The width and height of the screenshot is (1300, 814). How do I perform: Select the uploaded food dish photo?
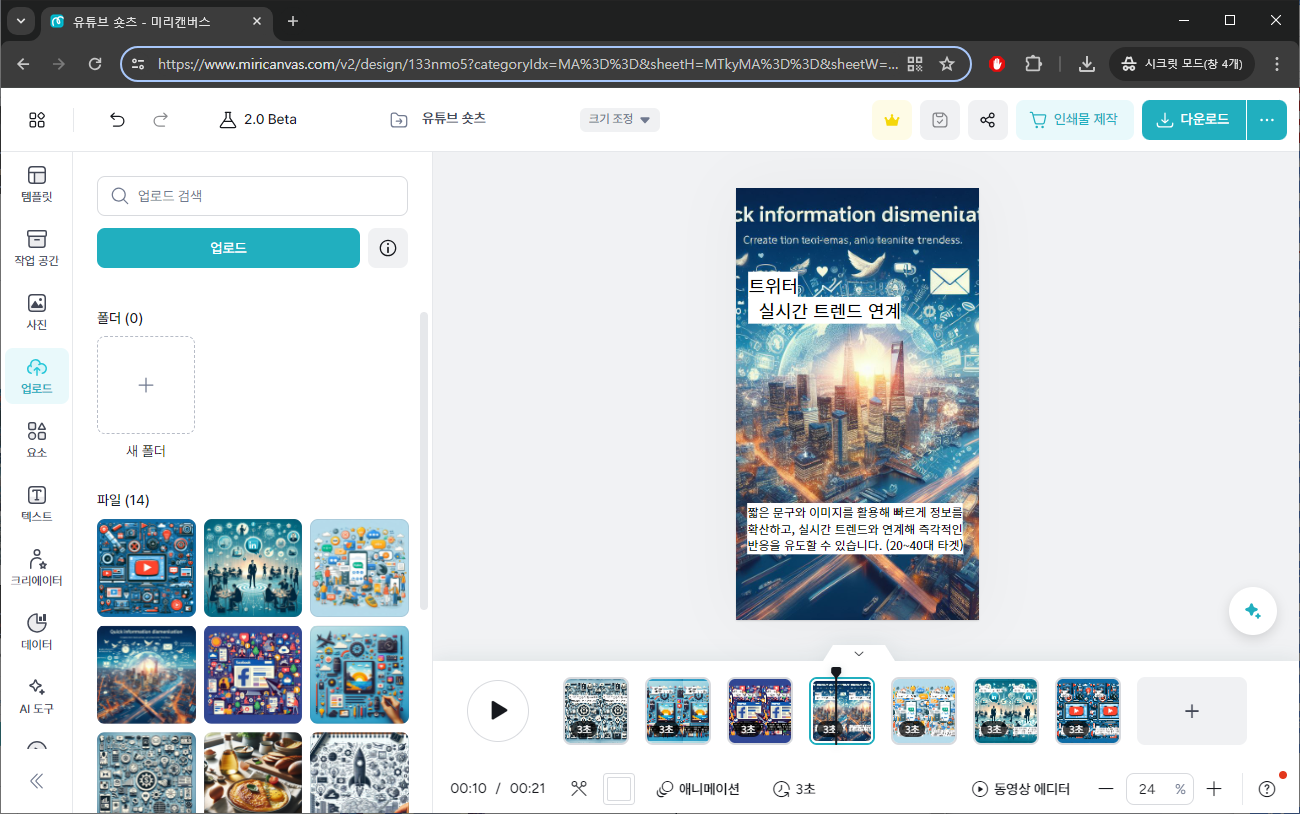(x=253, y=773)
